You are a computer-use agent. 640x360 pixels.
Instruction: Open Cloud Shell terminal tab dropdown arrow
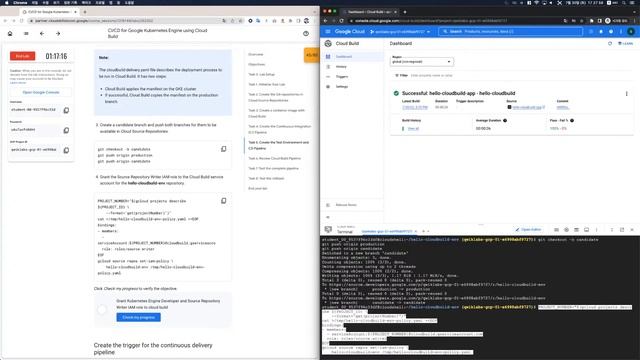[x=428, y=231]
